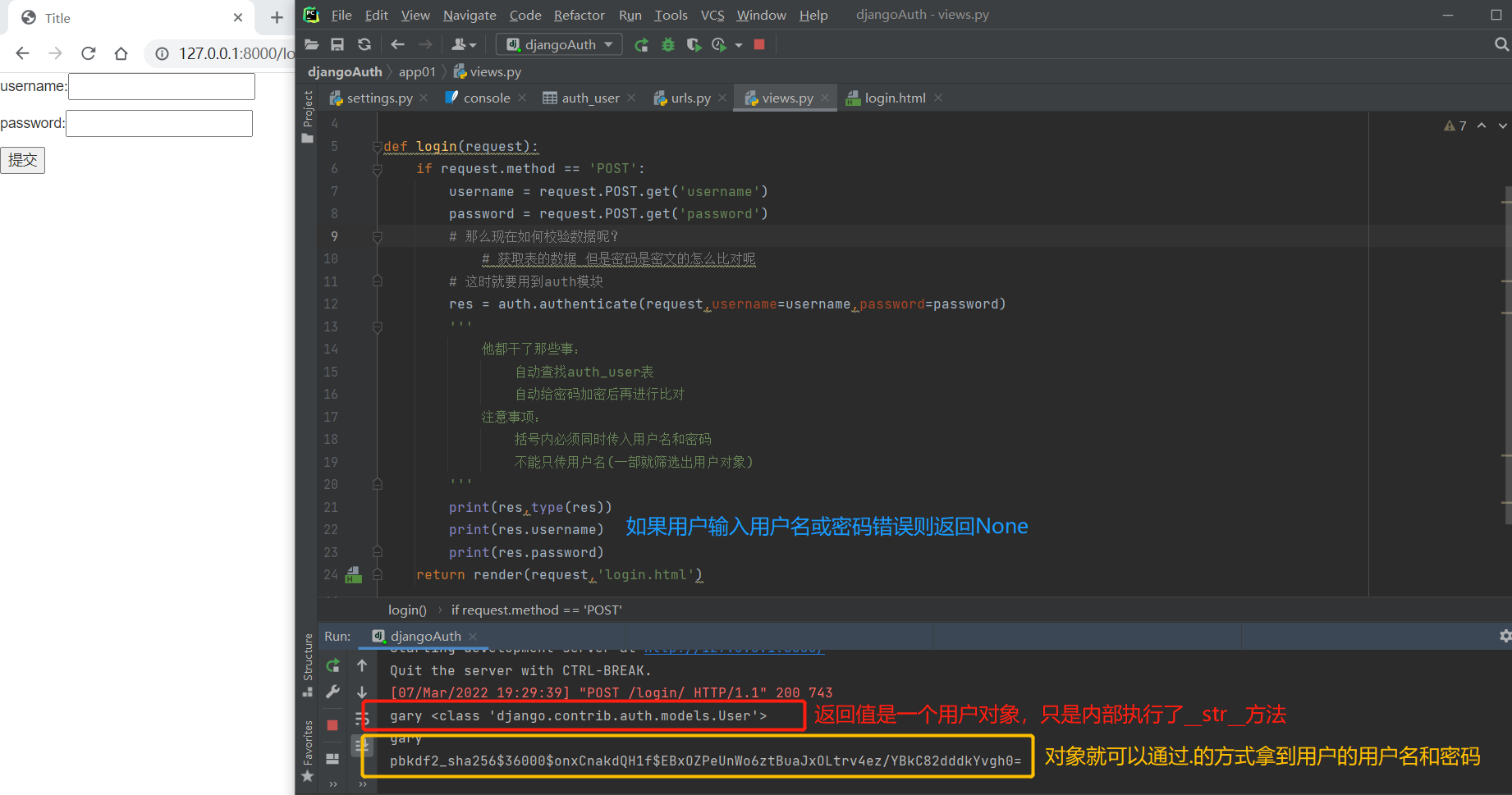Click the Open folder icon in toolbar

tap(311, 44)
